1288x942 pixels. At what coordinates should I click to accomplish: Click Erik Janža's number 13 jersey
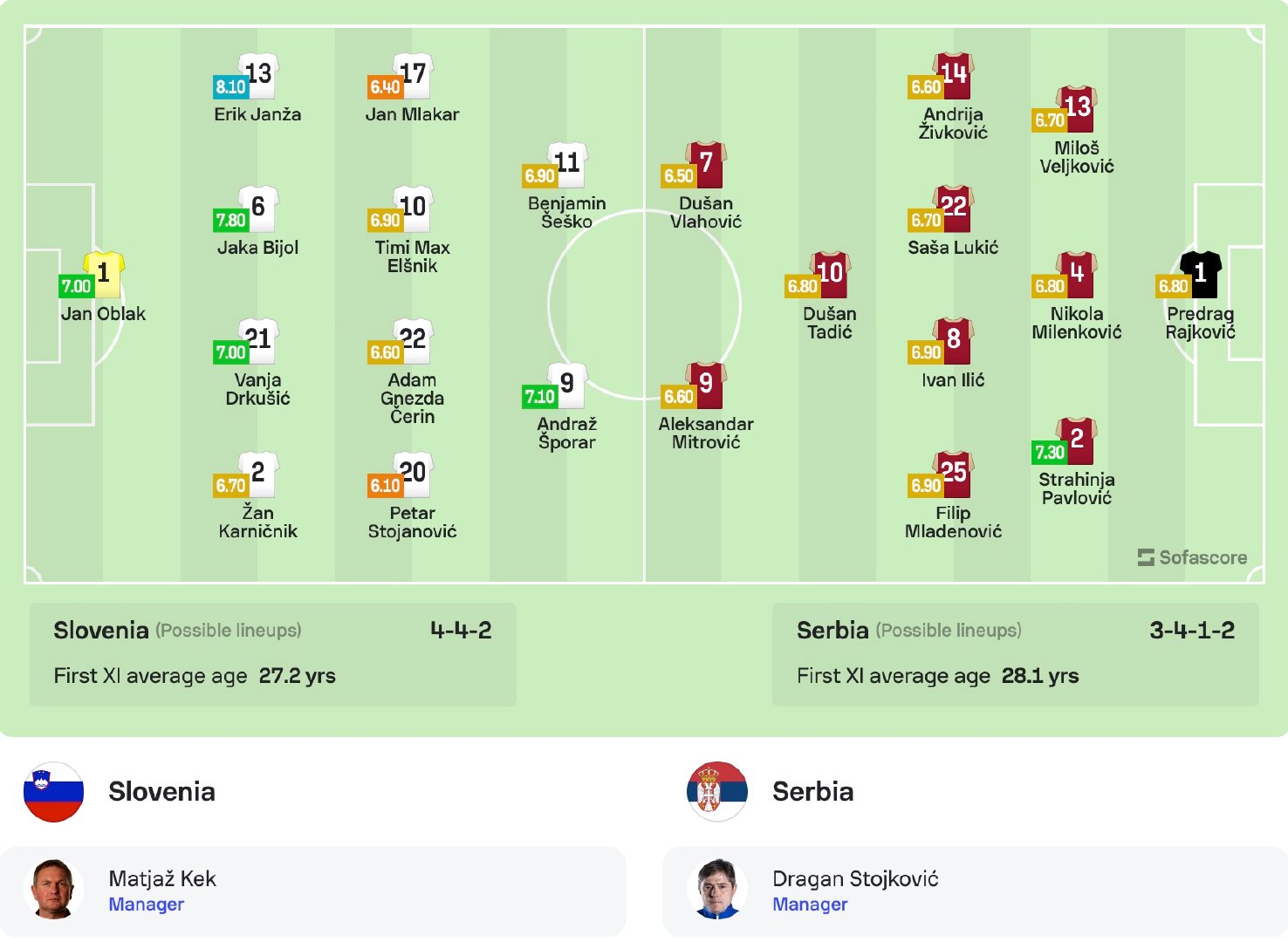click(259, 73)
